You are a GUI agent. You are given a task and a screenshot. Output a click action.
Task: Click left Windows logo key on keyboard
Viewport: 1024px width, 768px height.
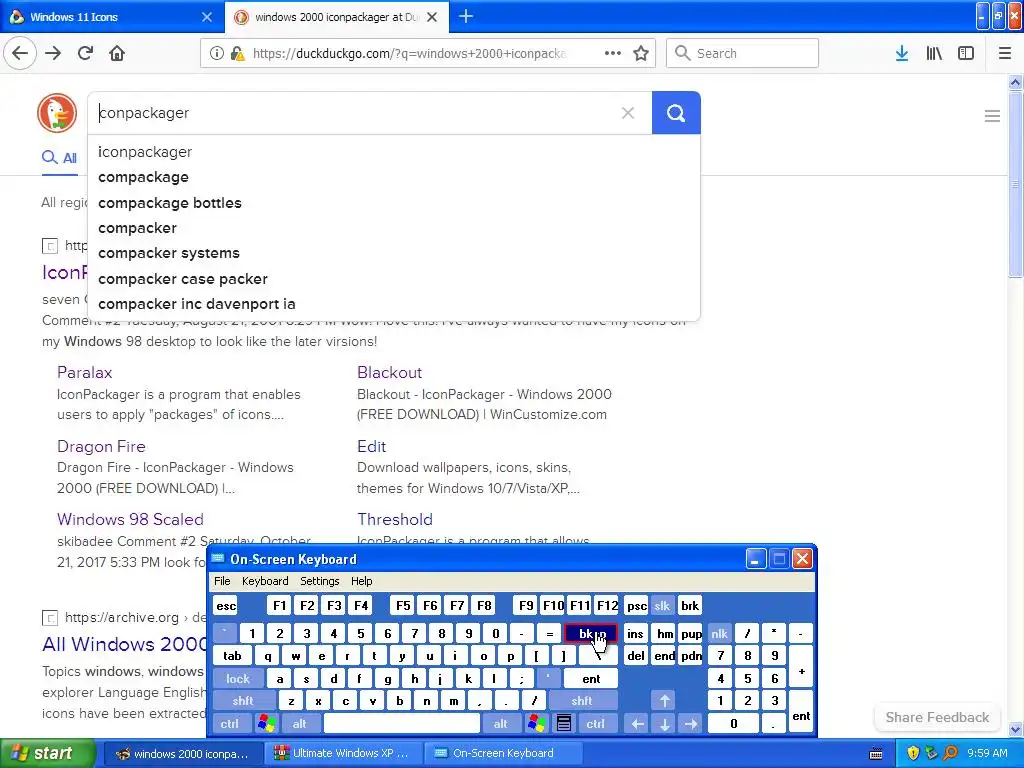pyautogui.click(x=266, y=724)
